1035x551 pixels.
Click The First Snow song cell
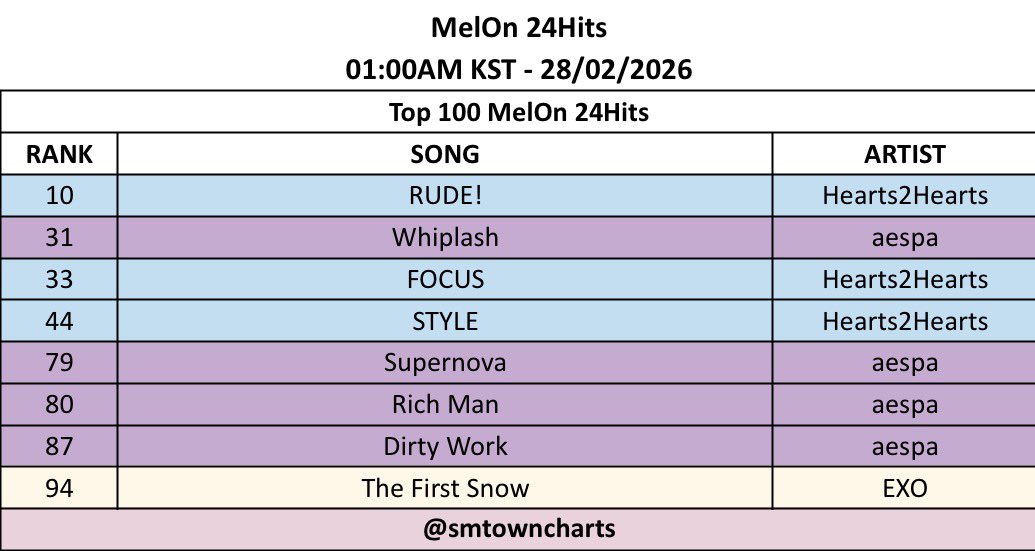coord(445,488)
